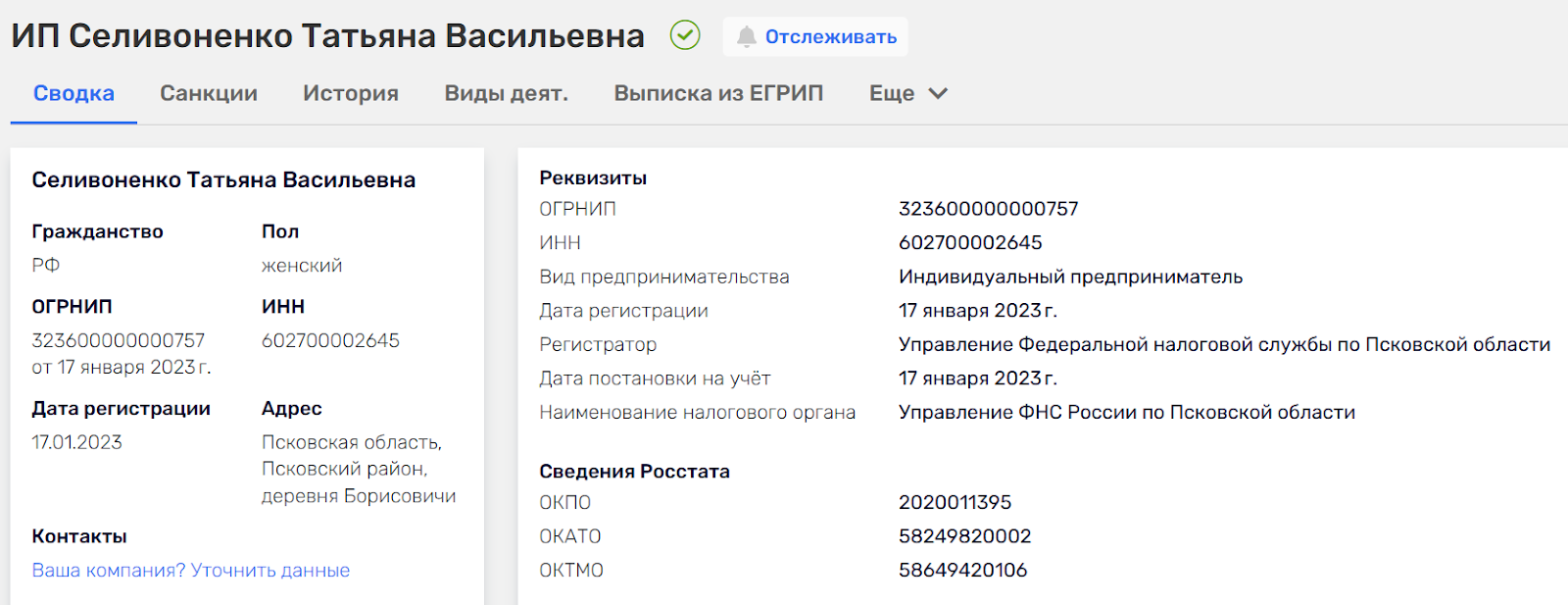Expand the Еще dropdown chevron
This screenshot has height=605, width=1568.
[x=938, y=93]
